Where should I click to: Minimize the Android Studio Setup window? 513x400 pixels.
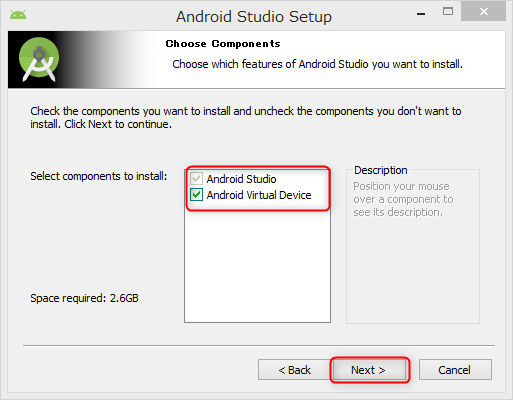click(421, 14)
